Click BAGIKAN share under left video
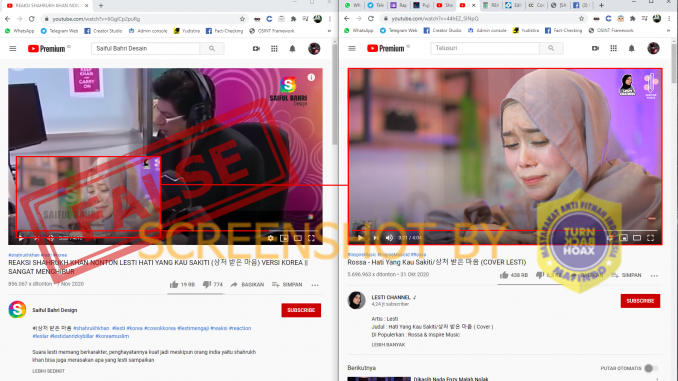The width and height of the screenshot is (678, 381). [x=247, y=285]
